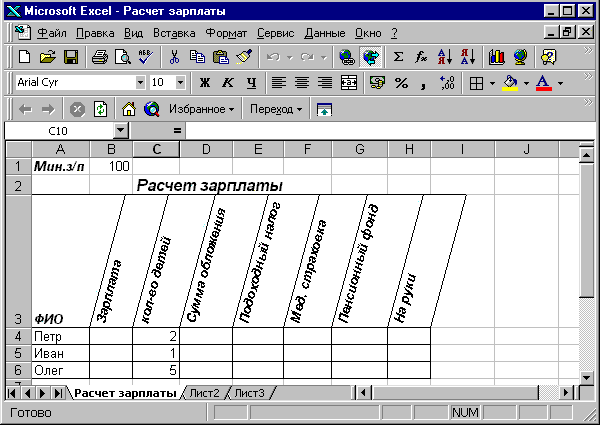Open the Вставка menu
Image resolution: width=600 pixels, height=425 pixels.
(x=174, y=33)
